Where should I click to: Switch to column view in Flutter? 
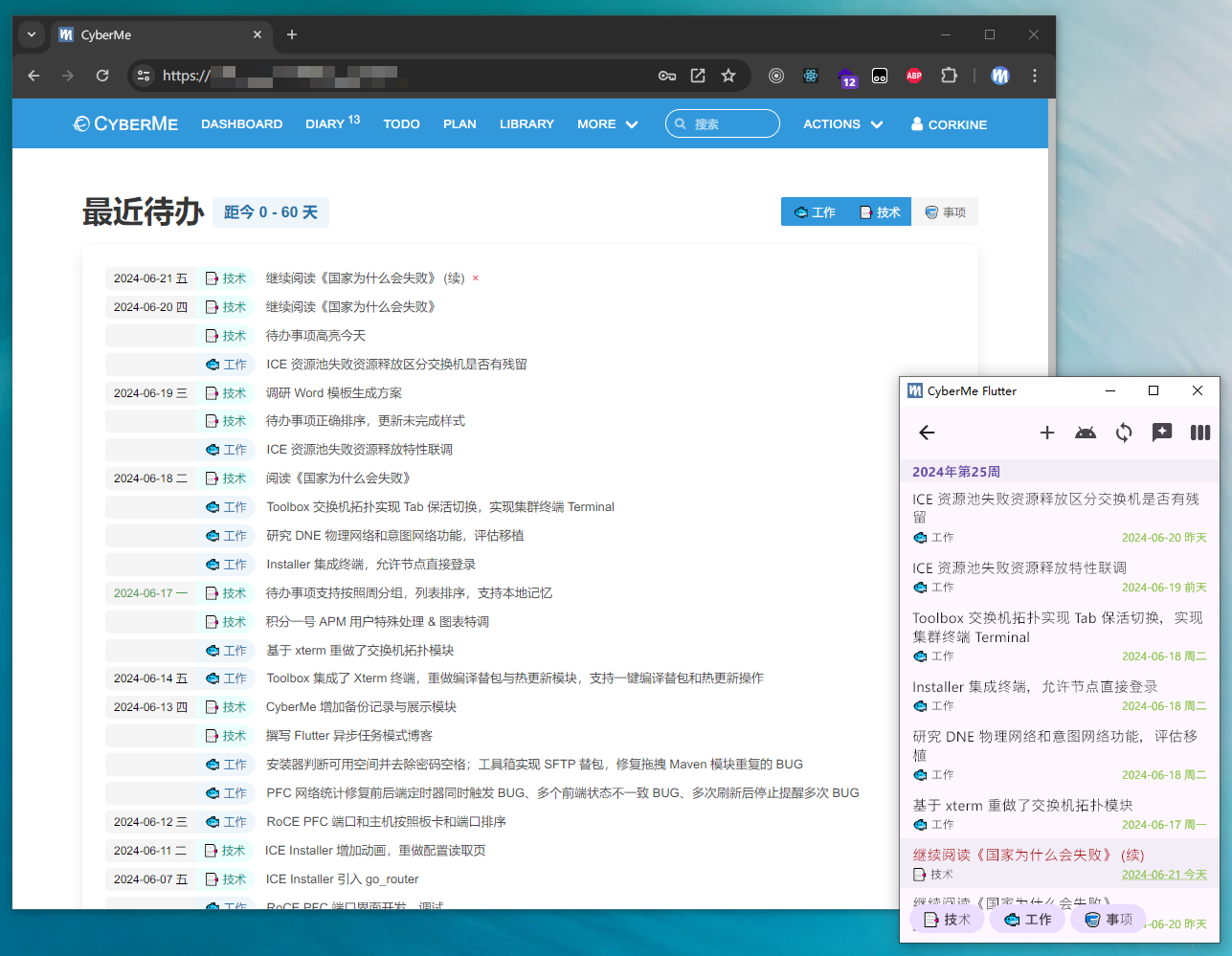pyautogui.click(x=1200, y=433)
